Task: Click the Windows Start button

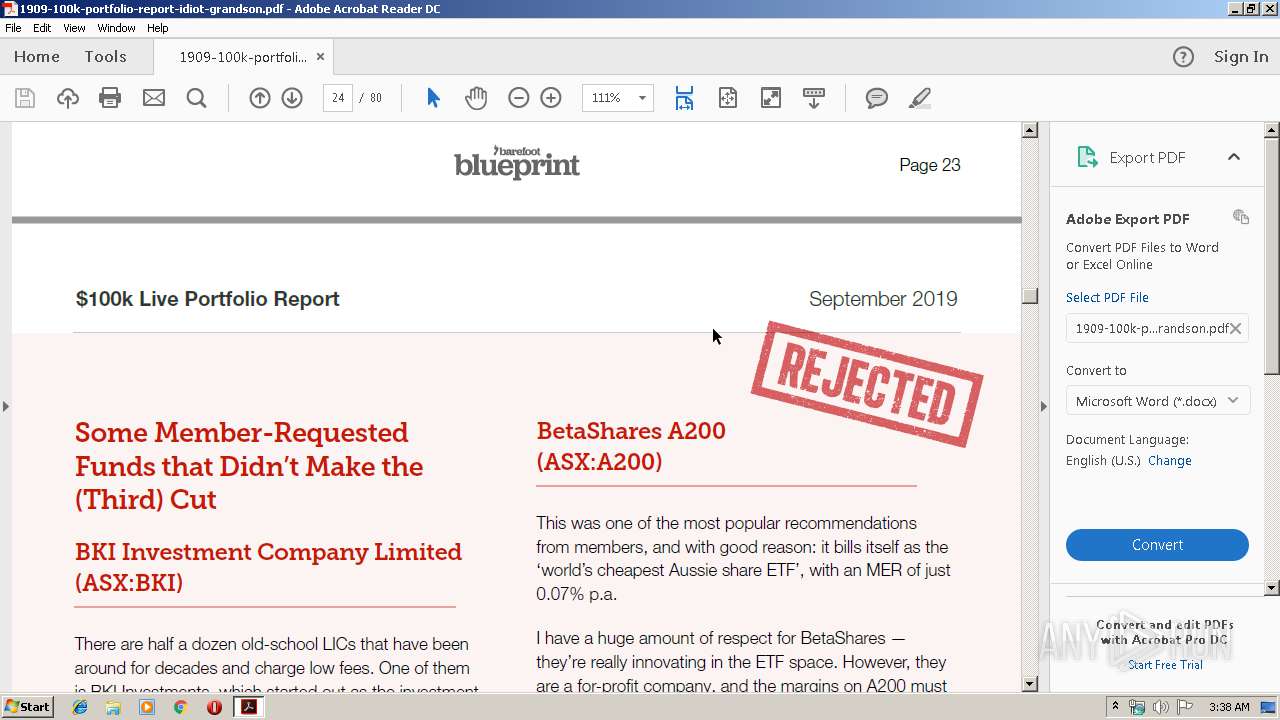Action: coord(28,707)
